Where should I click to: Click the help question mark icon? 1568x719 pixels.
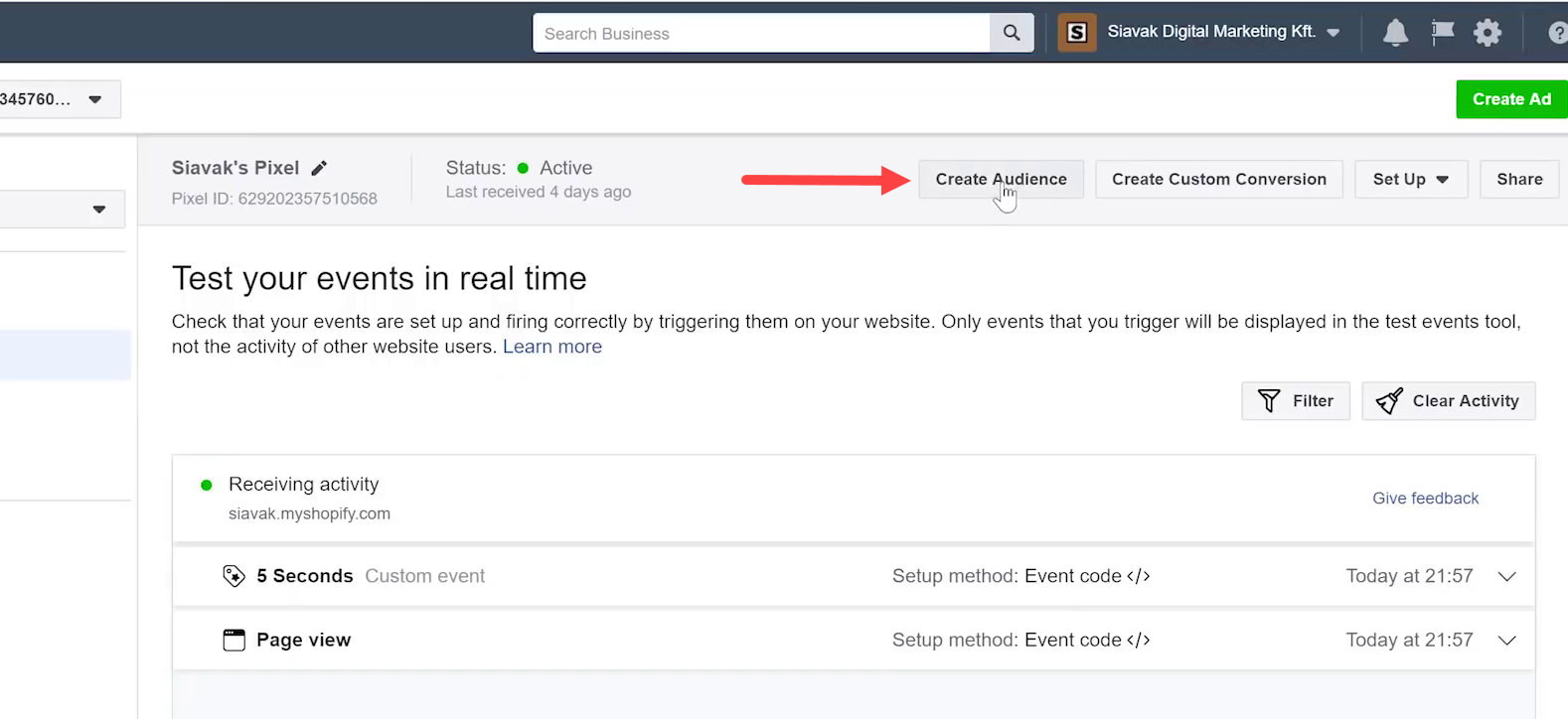point(1558,33)
